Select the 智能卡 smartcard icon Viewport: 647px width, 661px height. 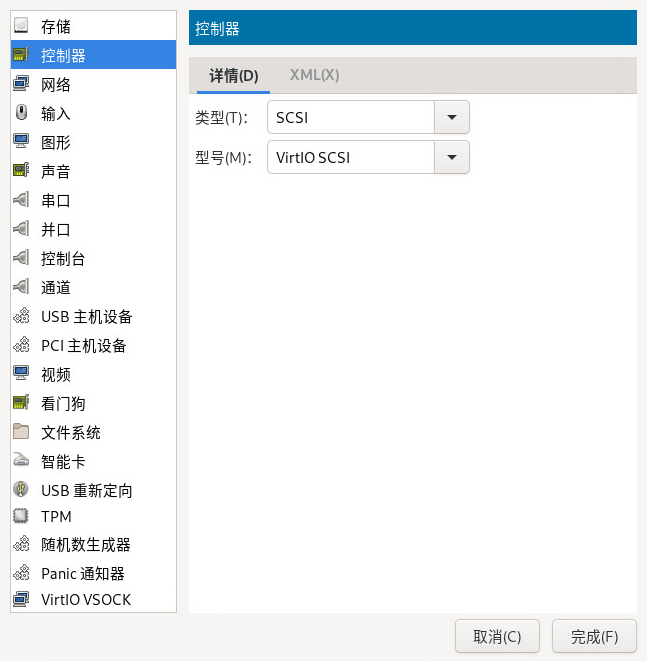pos(21,461)
